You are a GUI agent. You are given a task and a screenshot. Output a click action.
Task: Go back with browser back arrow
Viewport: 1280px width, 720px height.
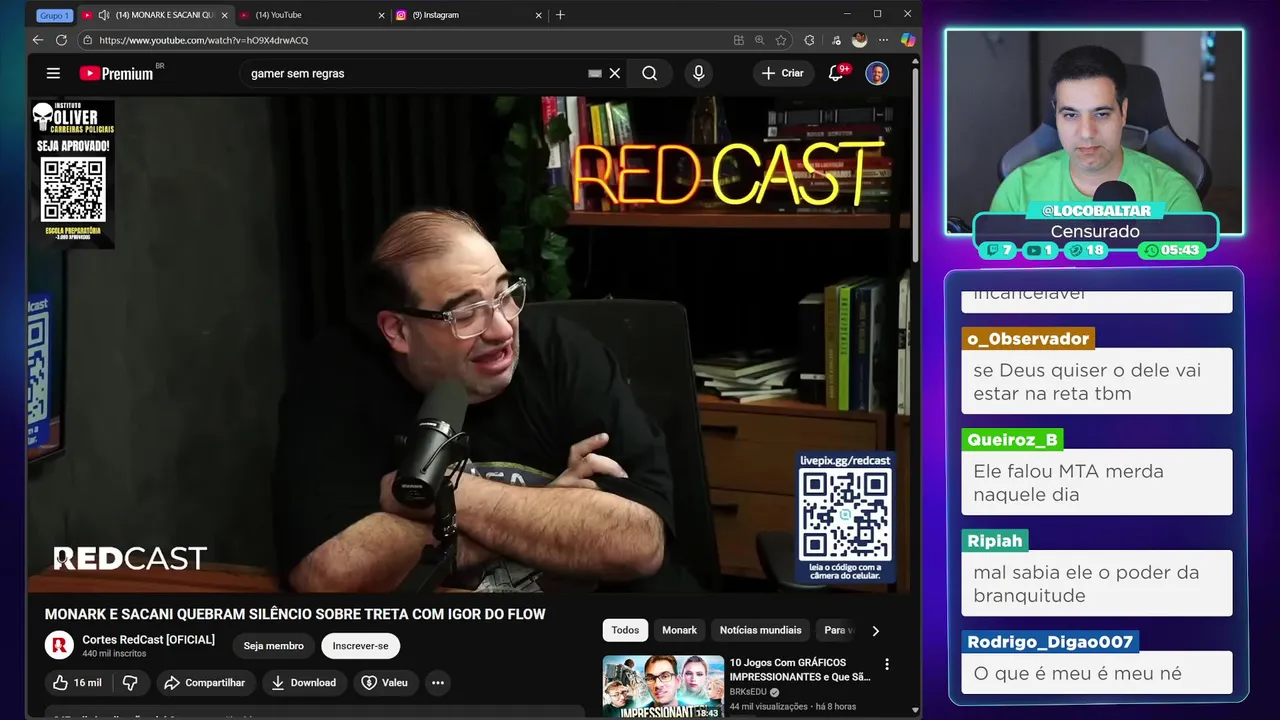[x=38, y=40]
